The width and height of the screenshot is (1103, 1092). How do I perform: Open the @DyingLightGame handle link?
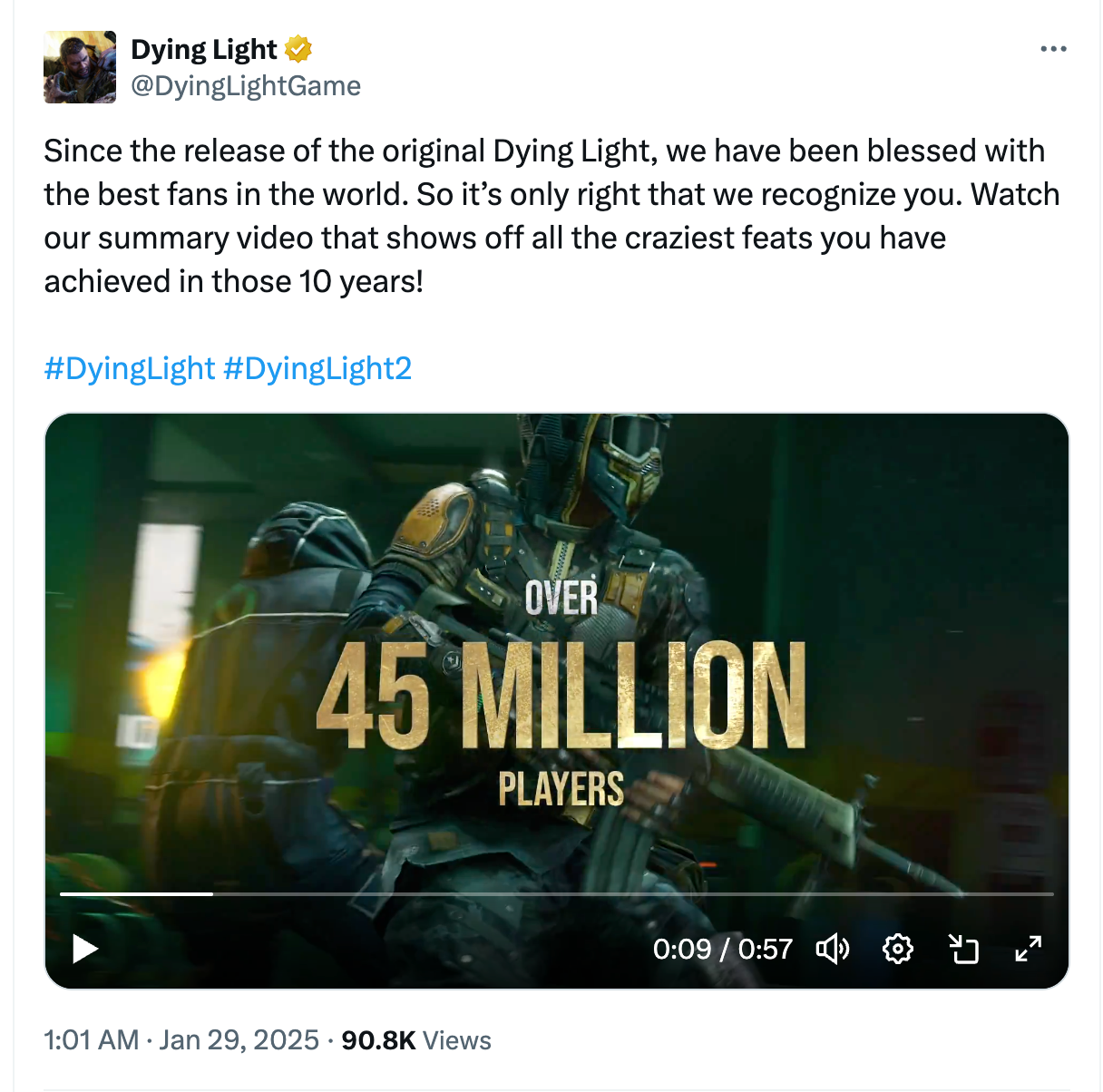coord(246,86)
